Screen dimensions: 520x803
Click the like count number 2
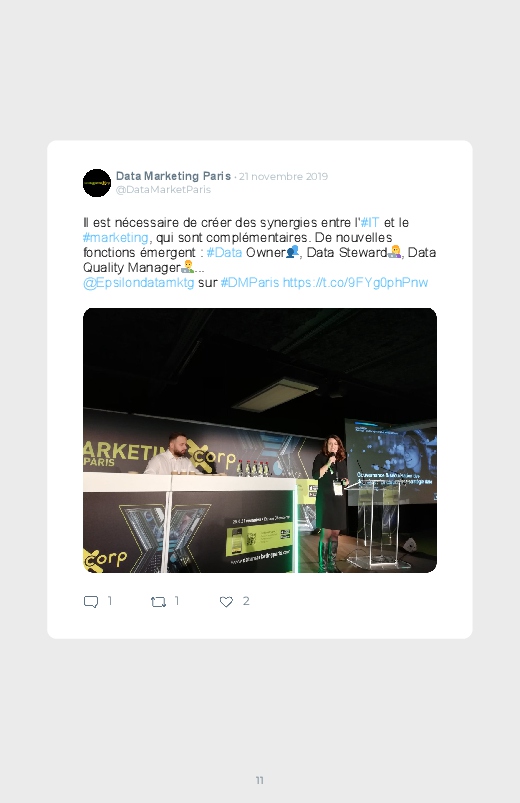[x=246, y=601]
